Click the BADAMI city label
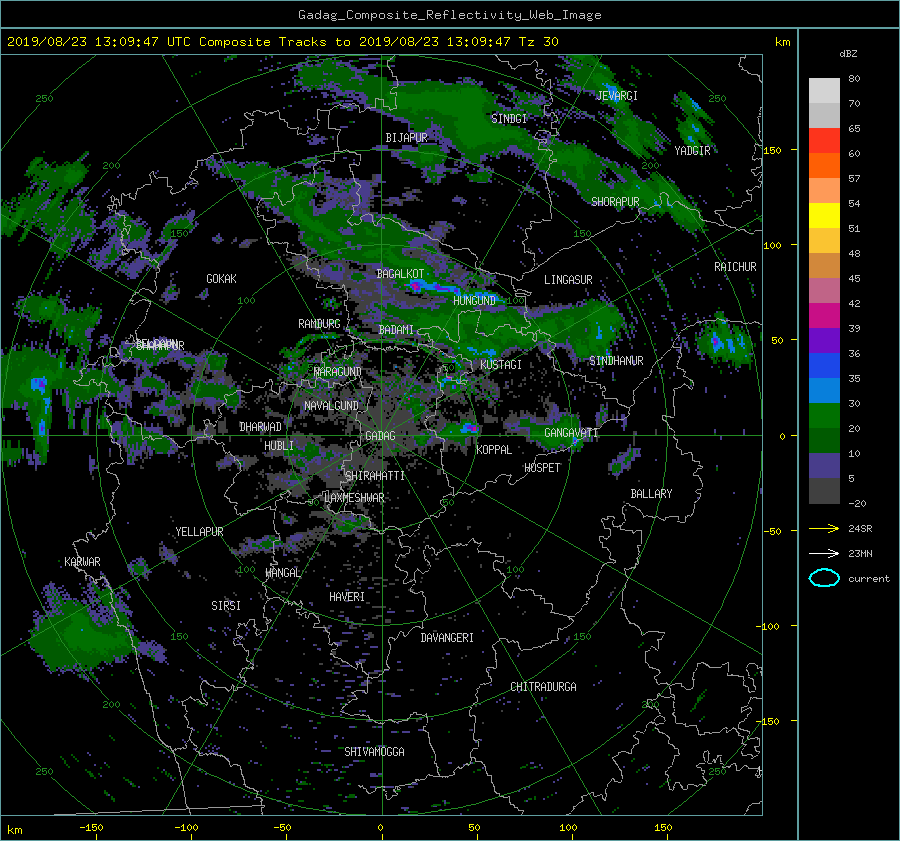The image size is (900, 841). pyautogui.click(x=396, y=330)
